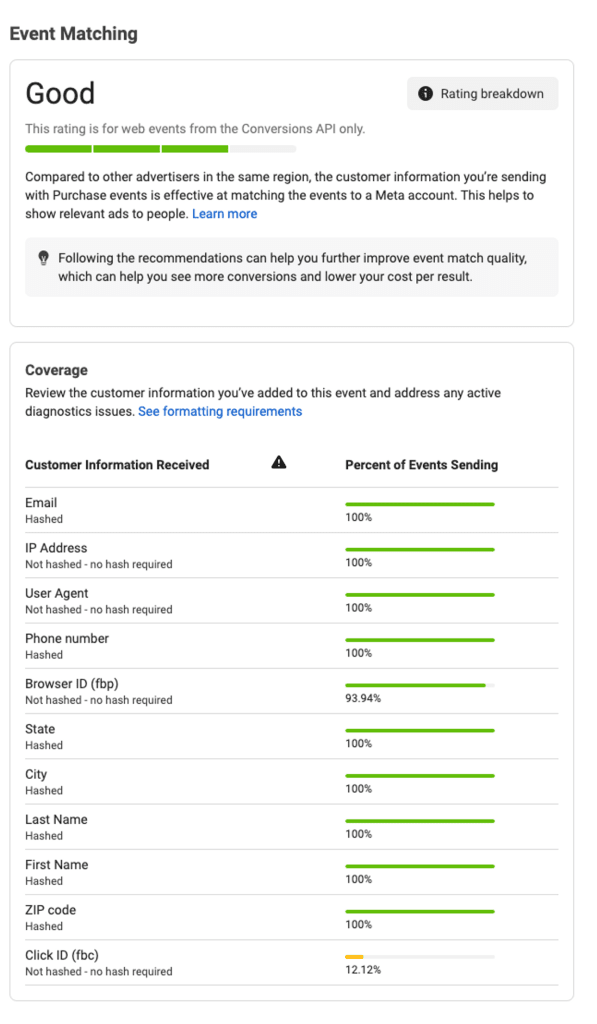The height and width of the screenshot is (1024, 597).
Task: Click the info icon on Rating breakdown
Action: [425, 93]
